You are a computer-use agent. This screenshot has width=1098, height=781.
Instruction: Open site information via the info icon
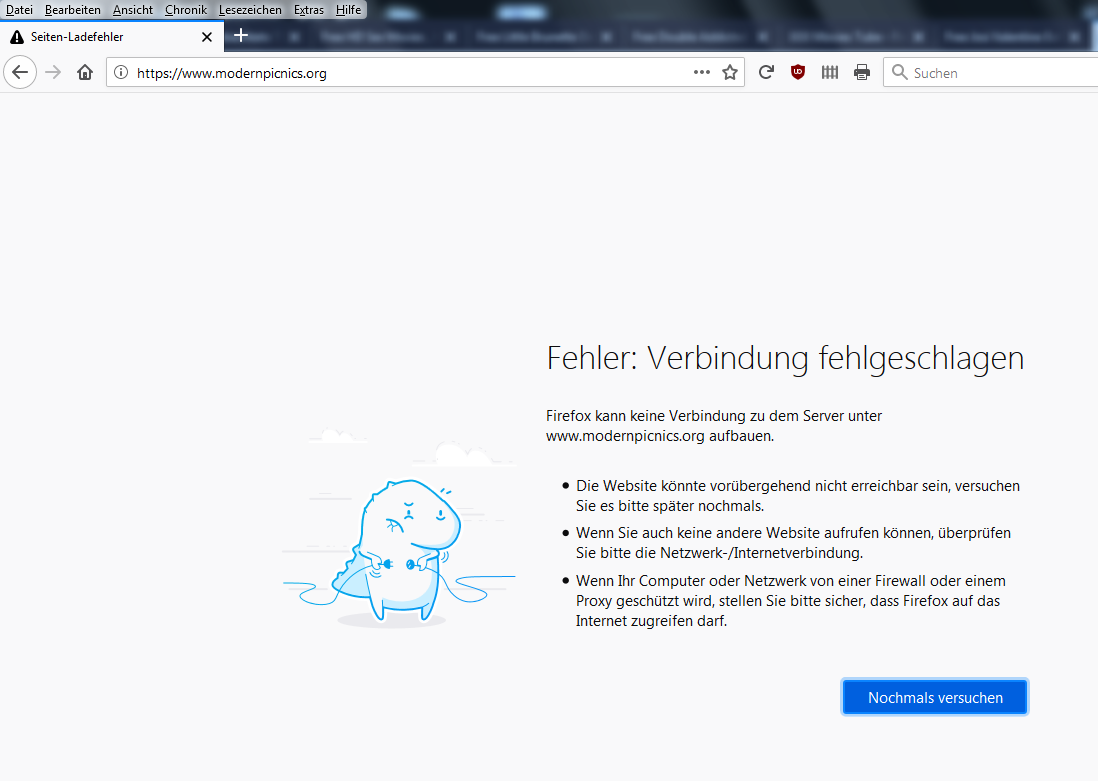pyautogui.click(x=119, y=72)
